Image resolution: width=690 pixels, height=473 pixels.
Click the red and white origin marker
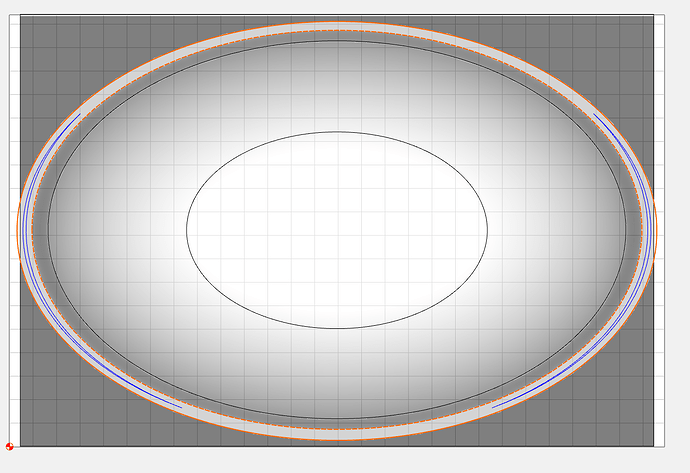[x=9, y=446]
